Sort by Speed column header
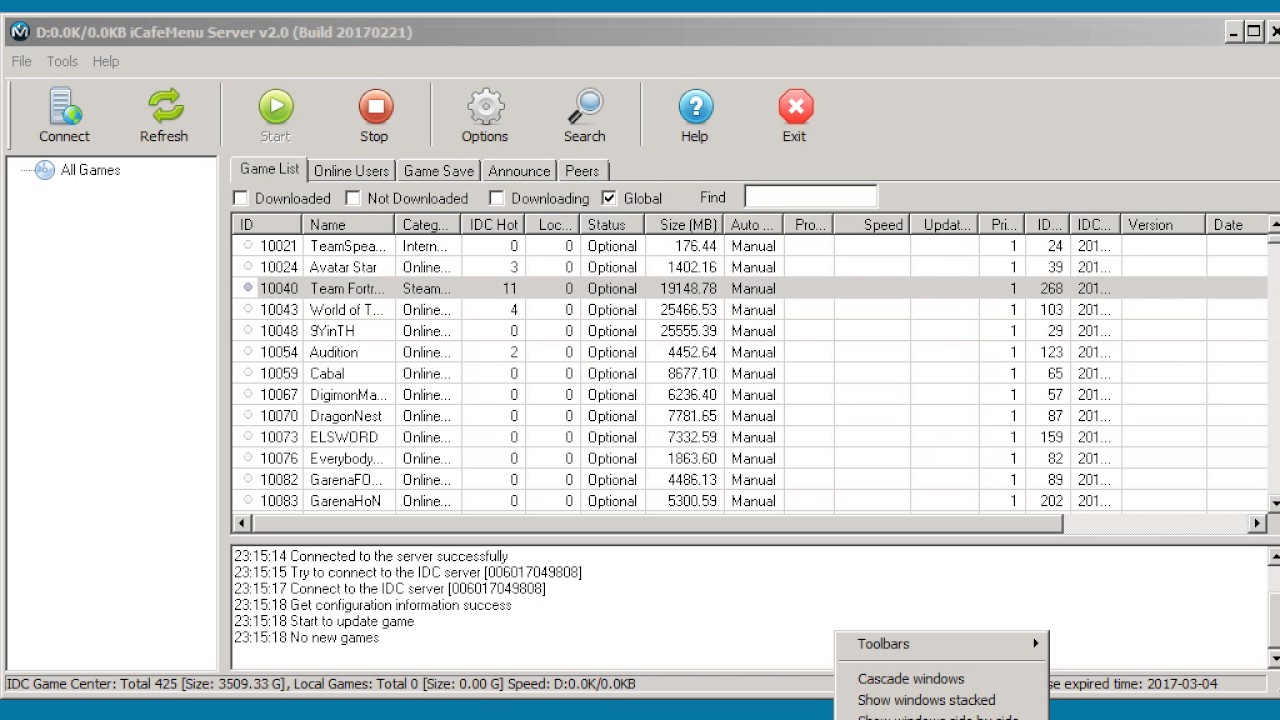Screen dimensions: 1280x720 [x=872, y=225]
